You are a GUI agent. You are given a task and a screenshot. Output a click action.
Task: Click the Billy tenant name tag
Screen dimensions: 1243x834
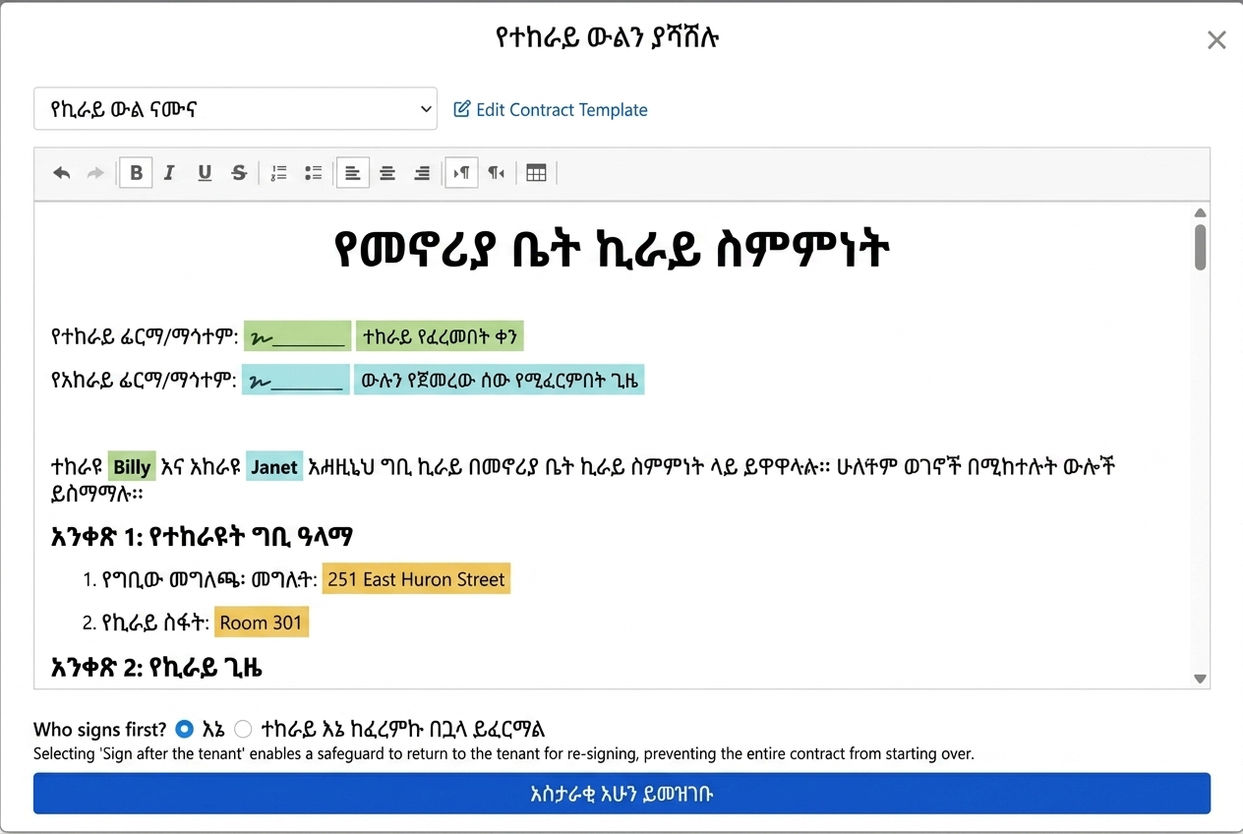[x=131, y=466]
